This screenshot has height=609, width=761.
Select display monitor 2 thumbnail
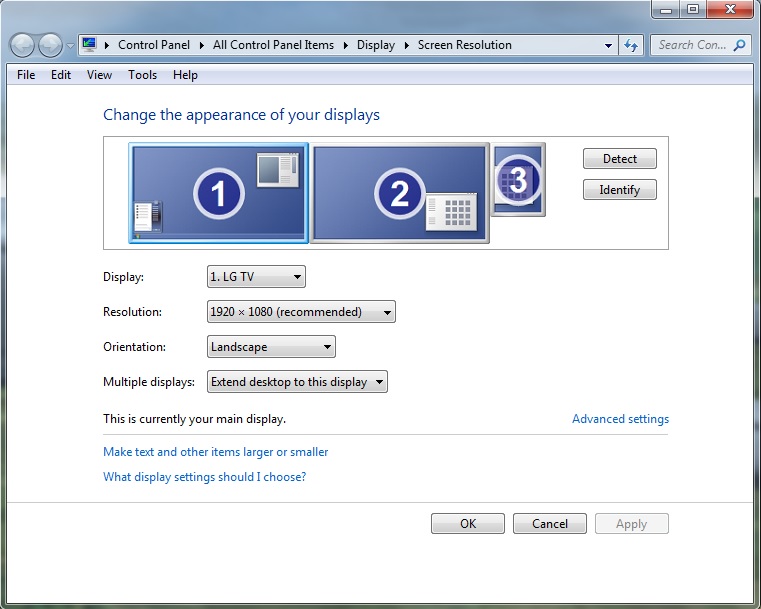(399, 193)
